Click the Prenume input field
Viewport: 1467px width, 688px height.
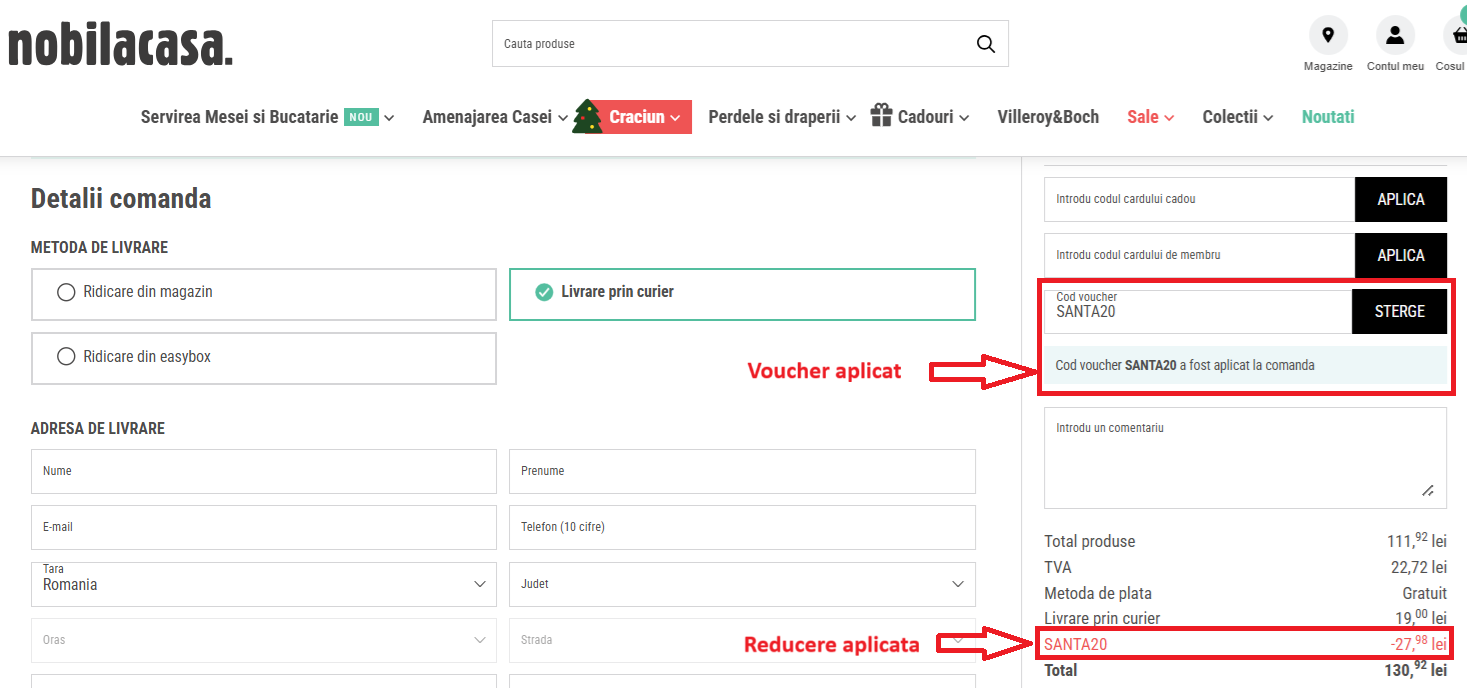pyautogui.click(x=742, y=471)
